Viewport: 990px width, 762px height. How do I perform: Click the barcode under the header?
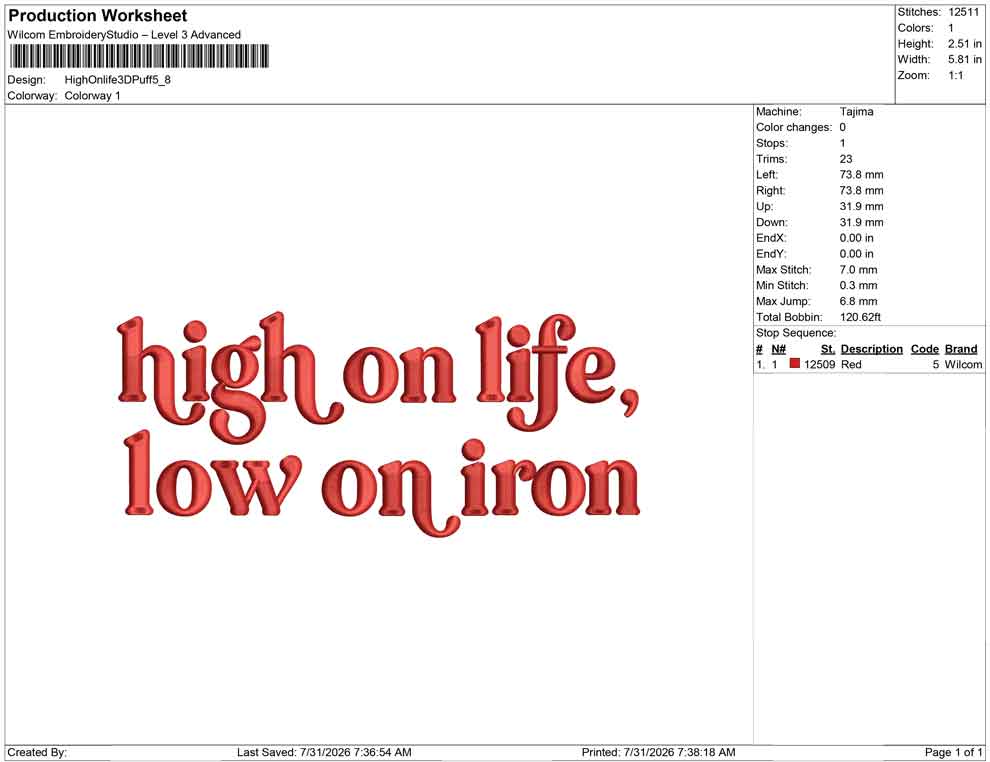[x=139, y=56]
